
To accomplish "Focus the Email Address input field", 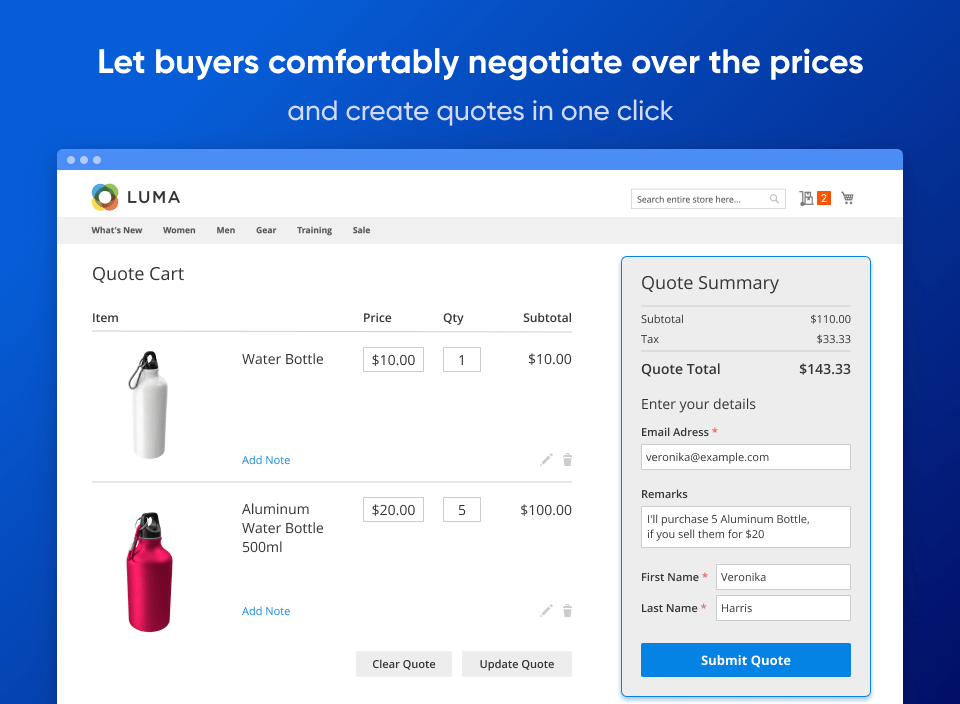I will click(x=746, y=457).
